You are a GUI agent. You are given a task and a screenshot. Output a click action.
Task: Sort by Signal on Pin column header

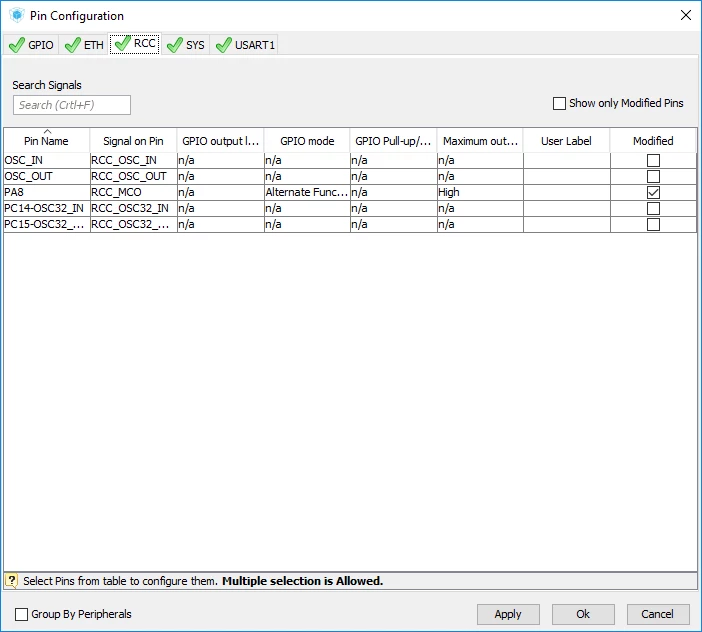(x=133, y=141)
